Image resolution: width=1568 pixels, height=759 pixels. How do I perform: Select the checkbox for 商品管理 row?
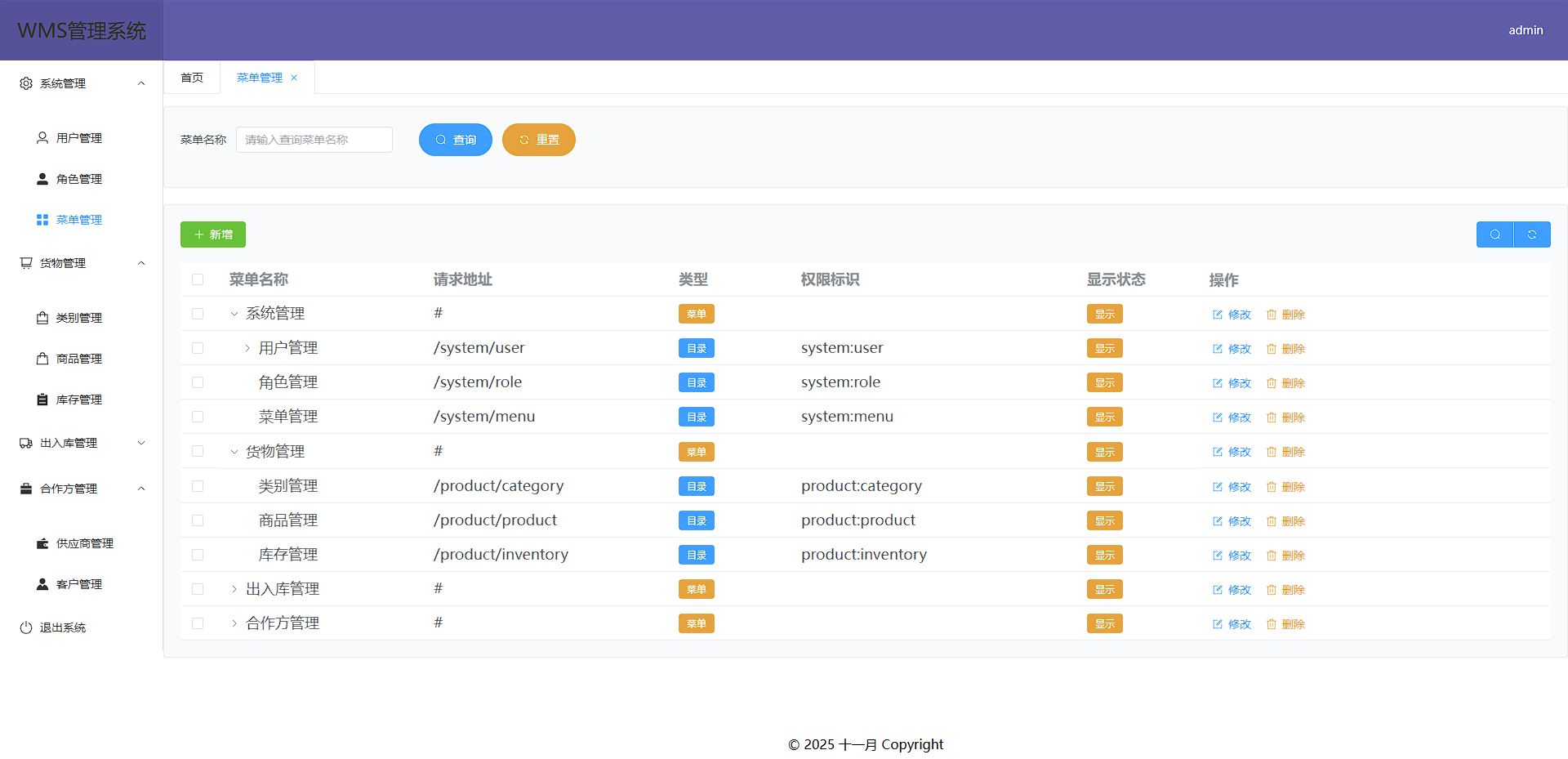pos(198,520)
